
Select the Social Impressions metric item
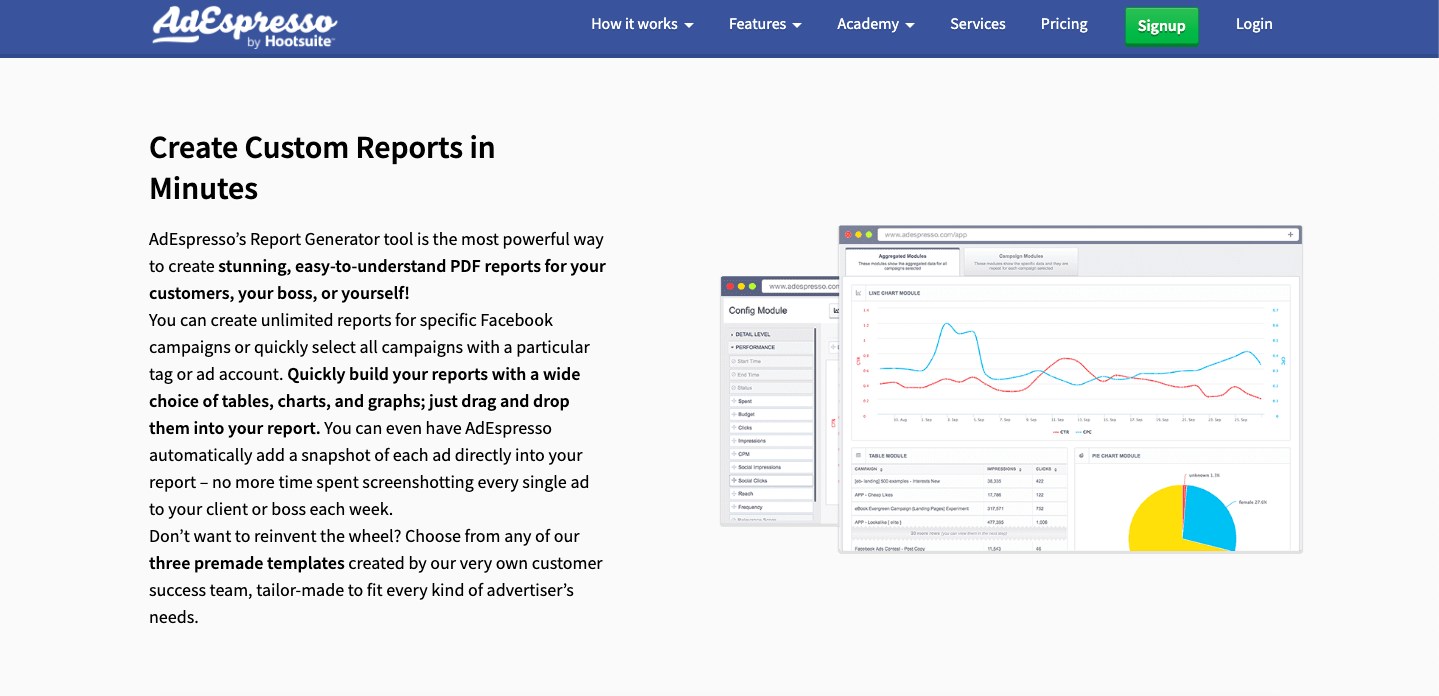771,467
